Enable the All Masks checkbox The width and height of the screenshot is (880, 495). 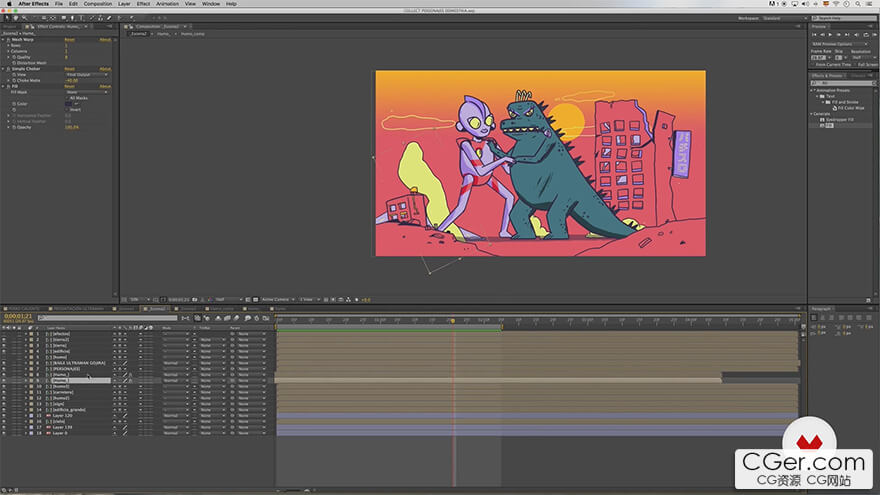[x=68, y=97]
